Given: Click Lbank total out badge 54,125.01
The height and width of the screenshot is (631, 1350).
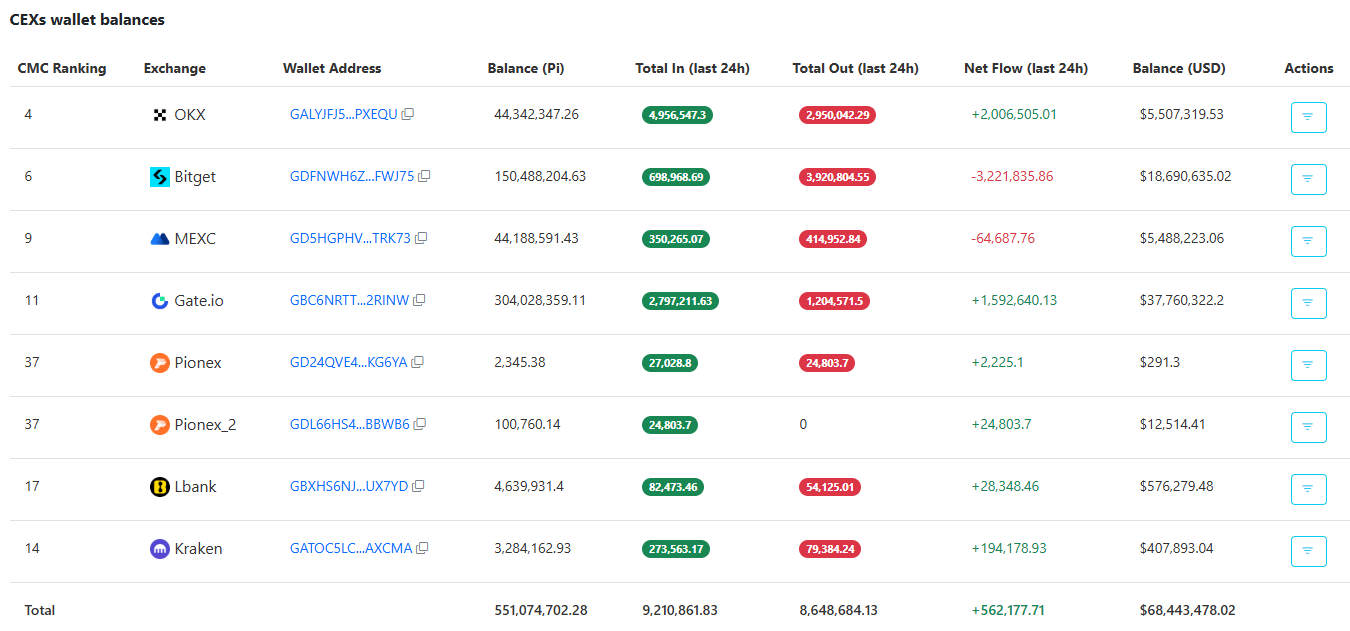Looking at the screenshot, I should [830, 487].
